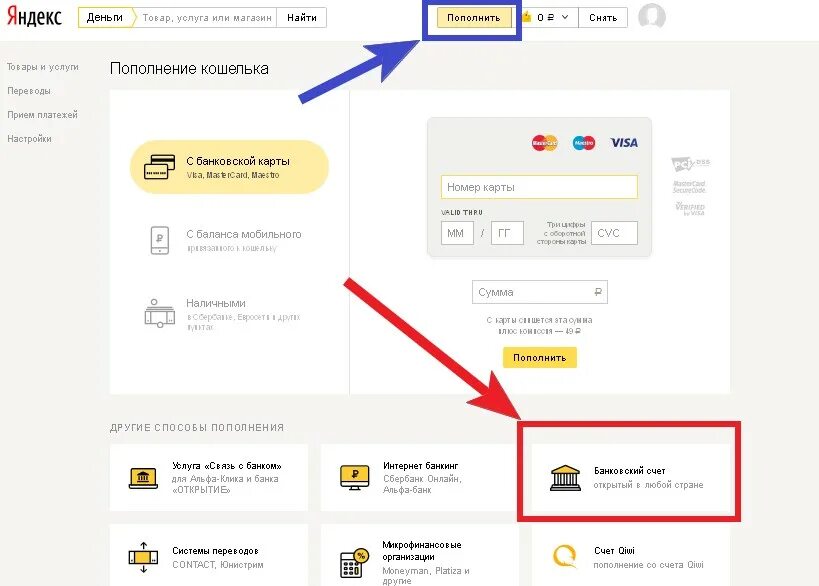The height and width of the screenshot is (586, 819).
Task: Click the Moneyman, Platiza и другие subtitle
Action: [426, 576]
